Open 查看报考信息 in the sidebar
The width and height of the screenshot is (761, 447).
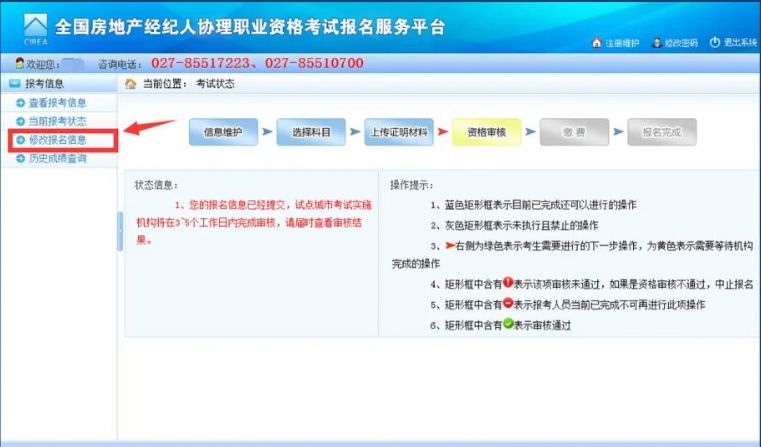click(x=57, y=103)
